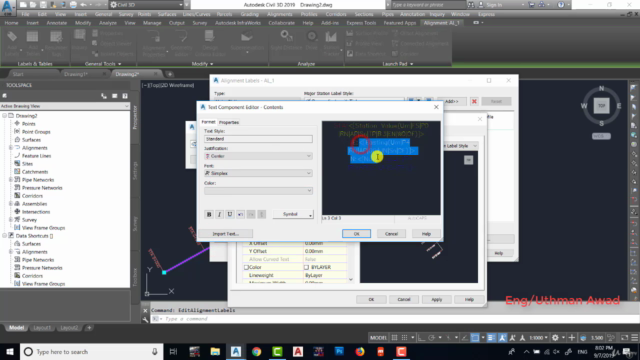Open the Symbol dropdown button
Image resolution: width=640 pixels, height=360 pixels.
pos(293,214)
